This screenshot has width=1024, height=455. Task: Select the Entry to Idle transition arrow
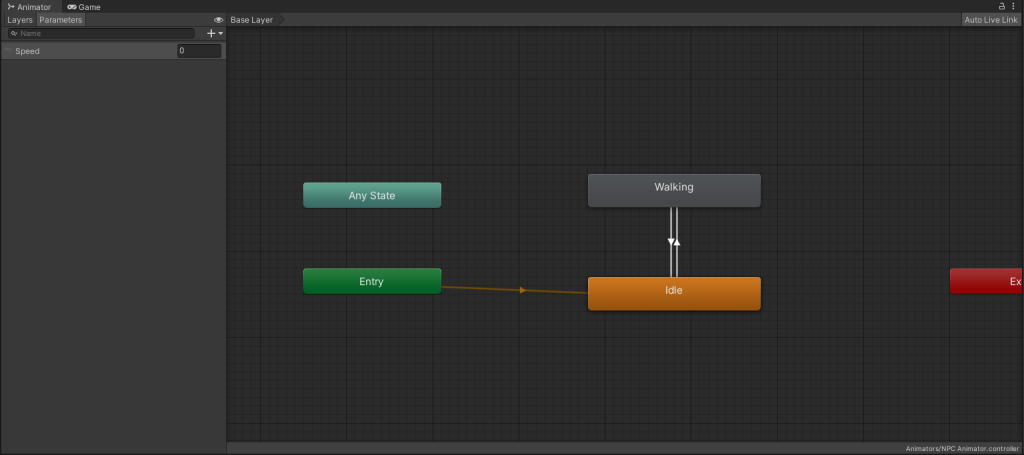[x=522, y=290]
